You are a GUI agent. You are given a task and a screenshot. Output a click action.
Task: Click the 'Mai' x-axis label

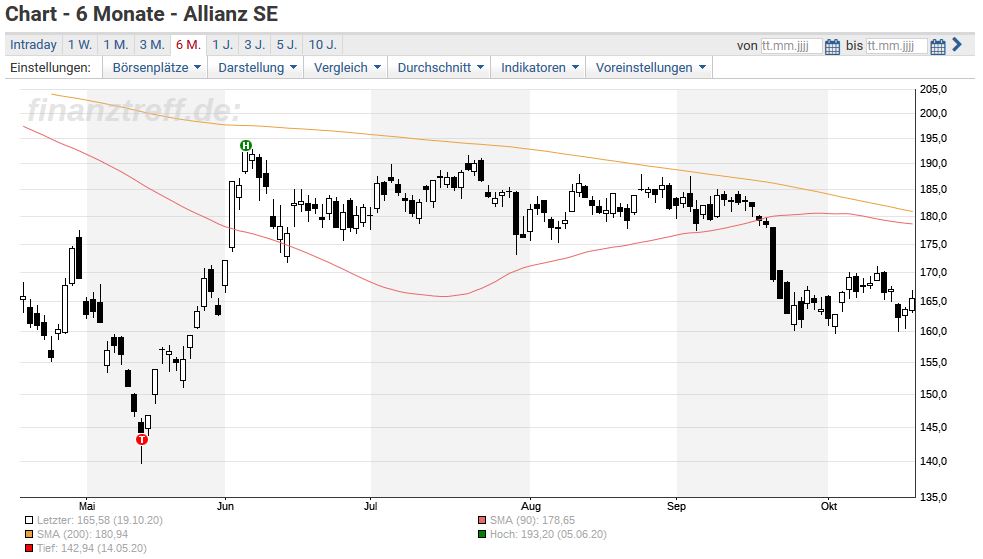pos(87,506)
